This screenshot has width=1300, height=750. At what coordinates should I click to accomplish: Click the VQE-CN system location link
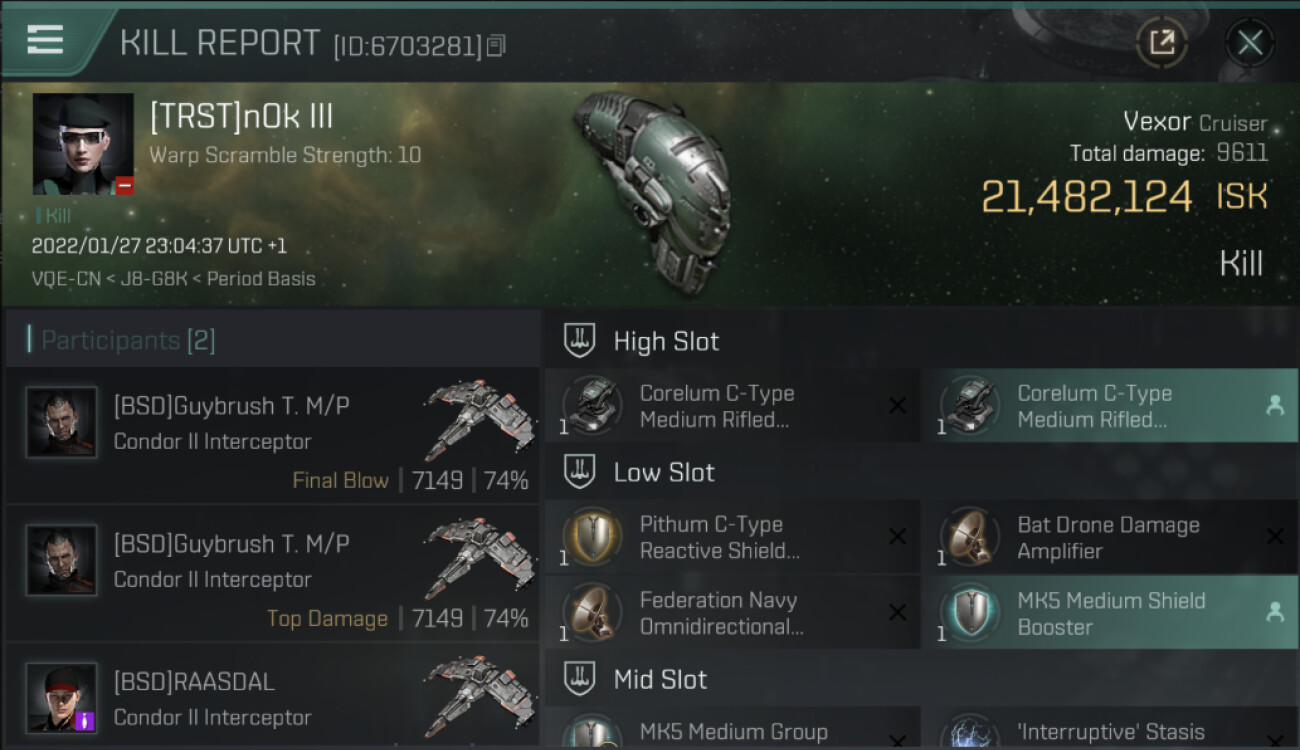pos(66,279)
